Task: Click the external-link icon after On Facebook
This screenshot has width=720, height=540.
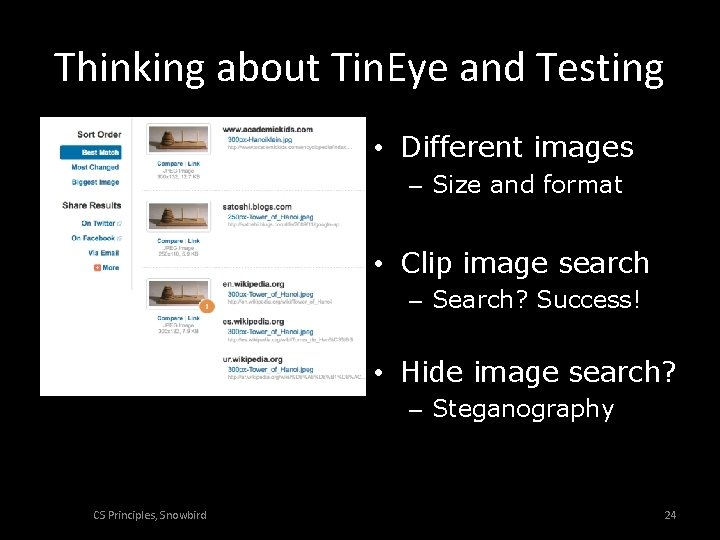Action: (119, 238)
